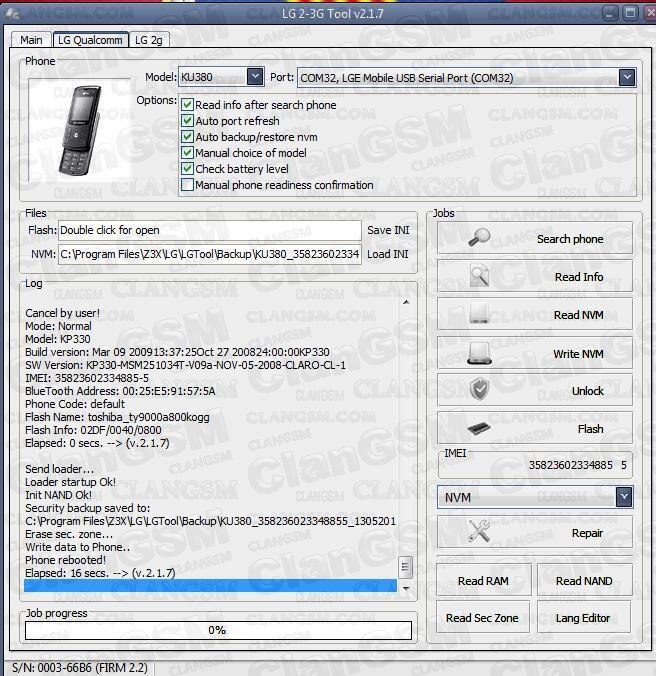
Task: Click log line 'IMEI: 35823602334885-5'
Action: point(87,378)
